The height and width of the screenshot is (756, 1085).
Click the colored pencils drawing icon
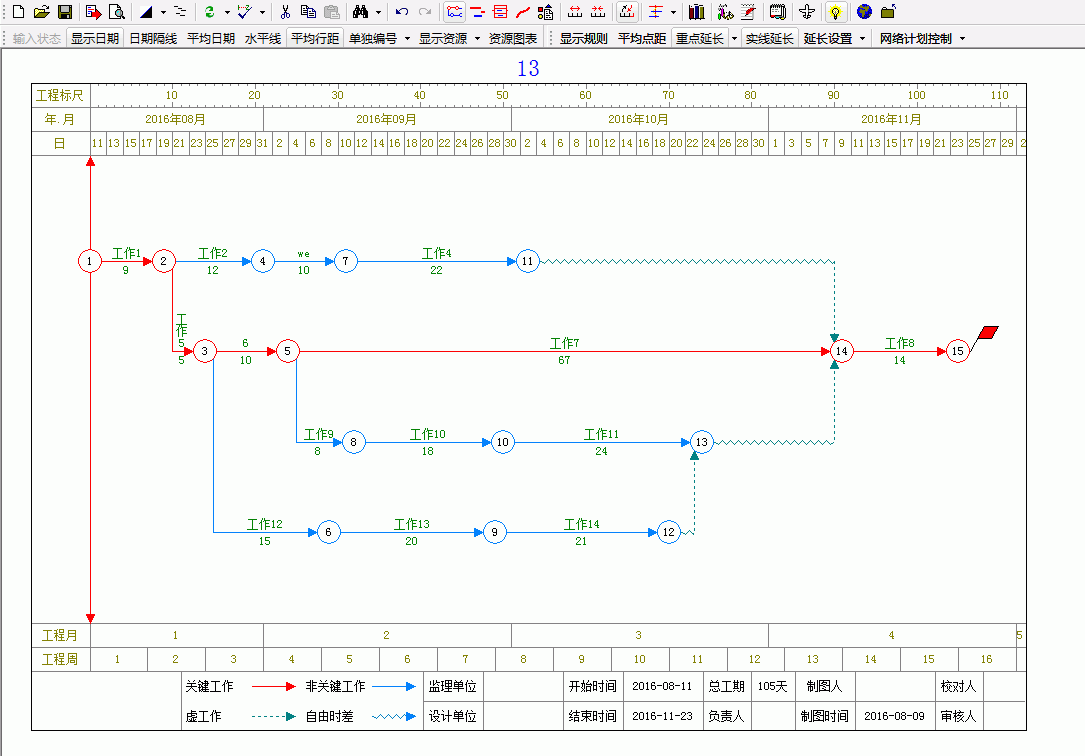(x=725, y=12)
